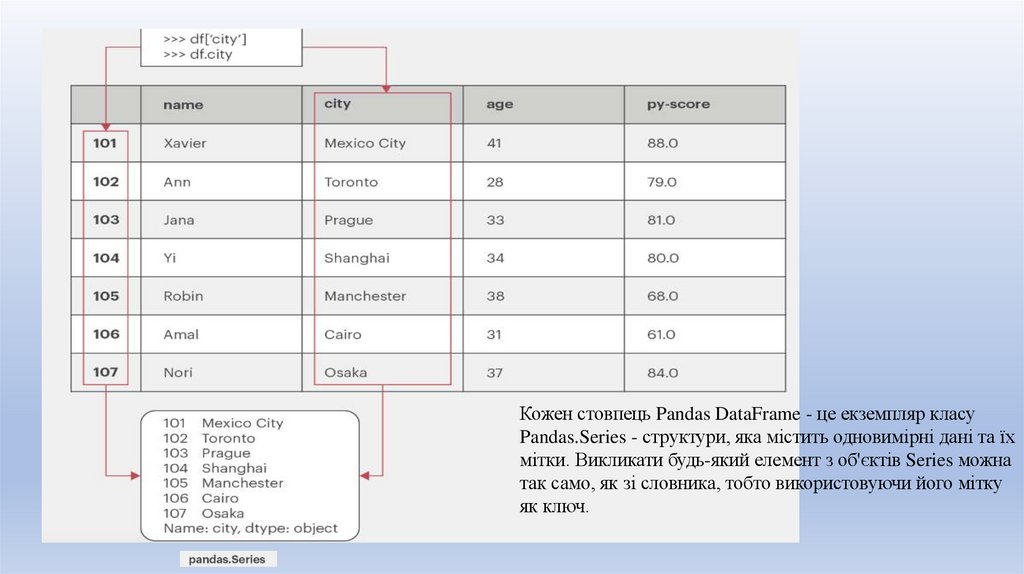The width and height of the screenshot is (1024, 574).
Task: Click py-score value 84.0
Action: (x=662, y=373)
